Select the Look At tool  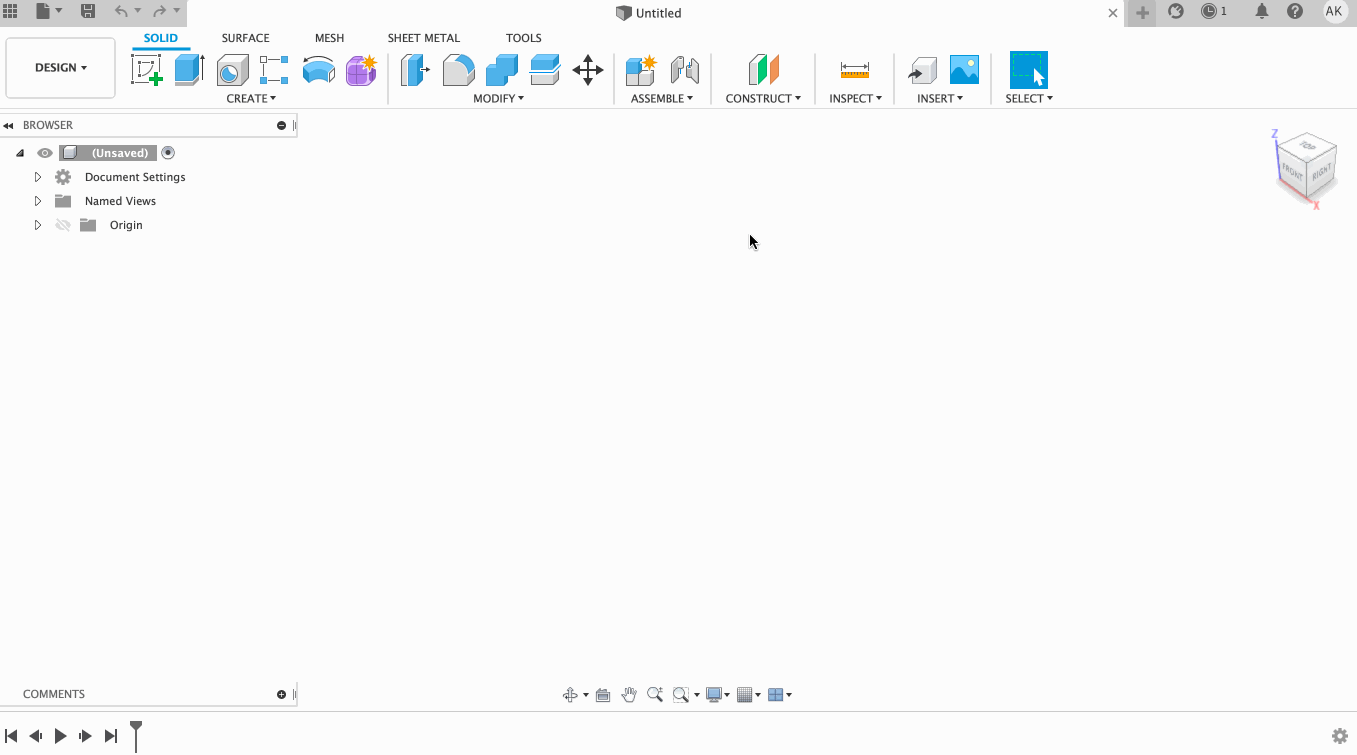click(603, 695)
